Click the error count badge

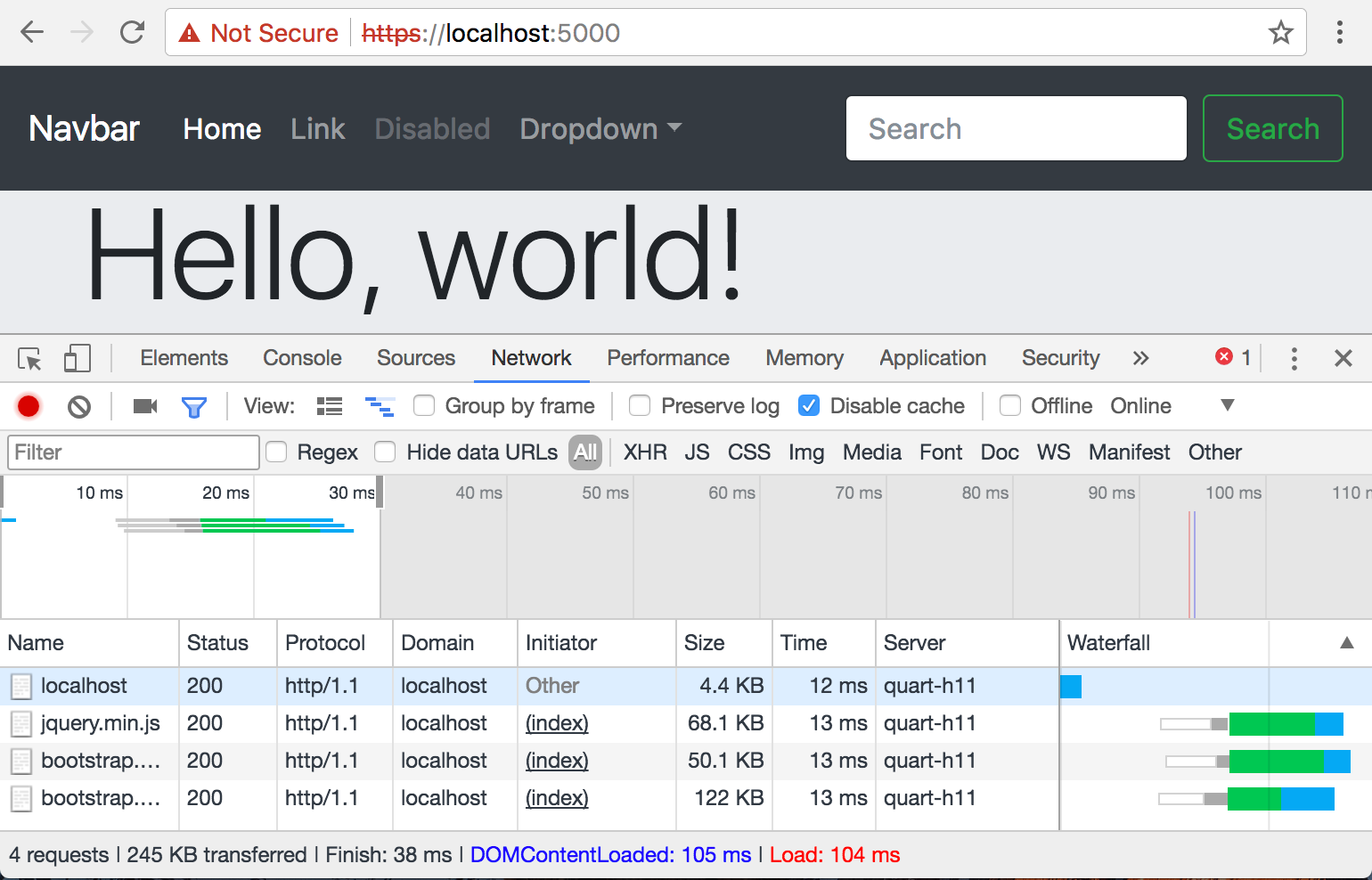coord(1232,357)
